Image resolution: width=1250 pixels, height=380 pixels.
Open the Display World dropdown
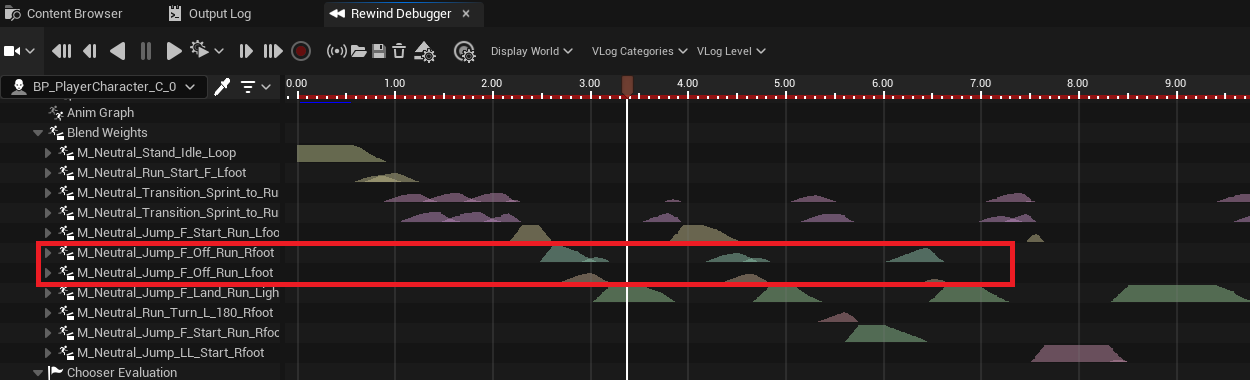tap(531, 51)
